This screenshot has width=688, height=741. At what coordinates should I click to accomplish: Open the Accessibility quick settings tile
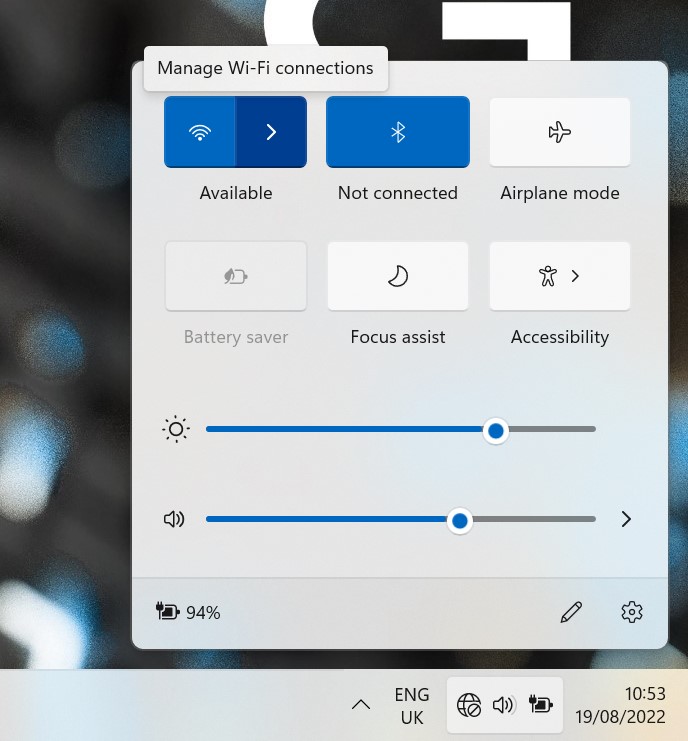click(560, 276)
